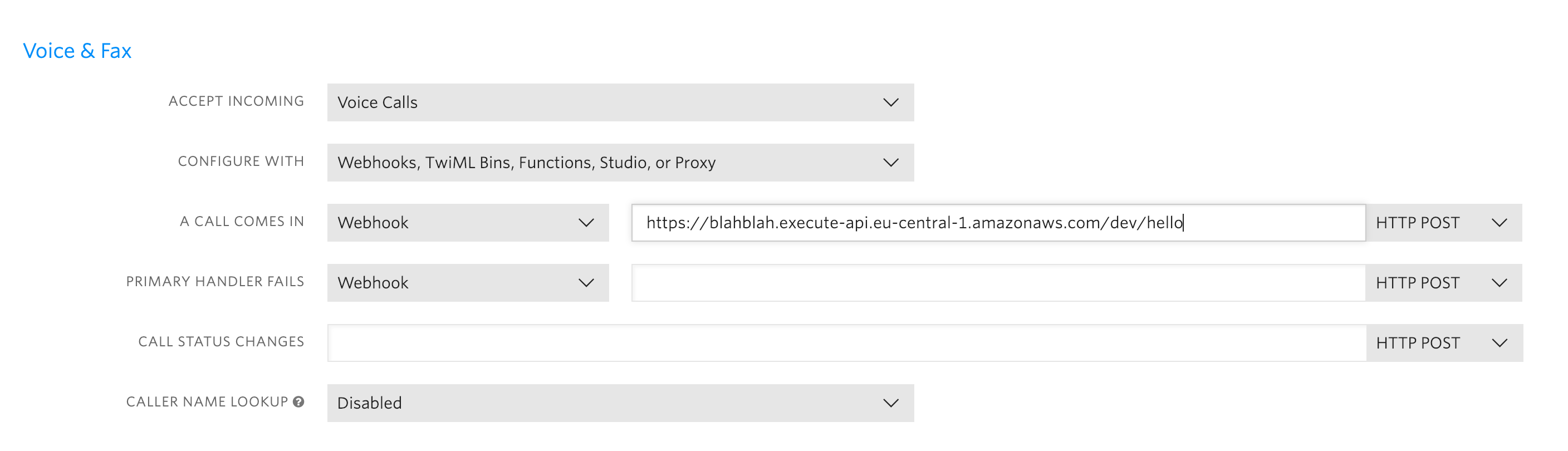Image resolution: width=1568 pixels, height=451 pixels.
Task: Open the Primary Handler Fails Webhook dropdown
Action: pyautogui.click(x=468, y=283)
